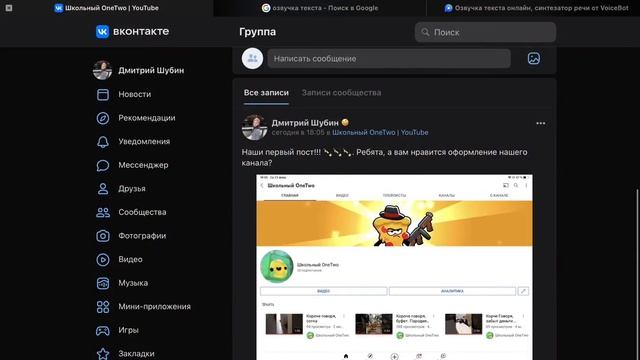Open Игры gamepad icon

click(x=103, y=330)
